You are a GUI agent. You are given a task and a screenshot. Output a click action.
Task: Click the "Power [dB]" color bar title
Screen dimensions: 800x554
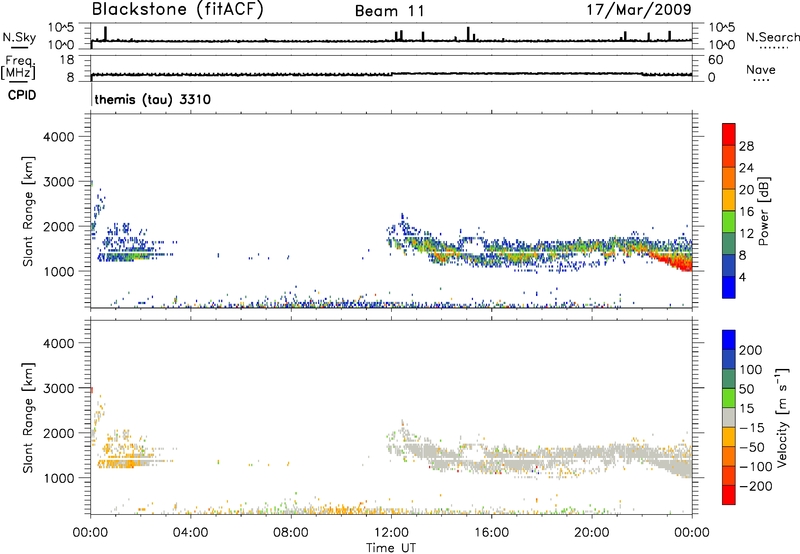coord(763,211)
